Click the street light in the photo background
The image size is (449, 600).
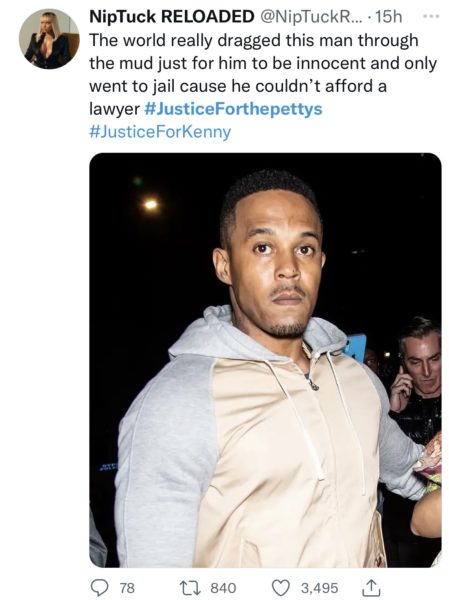point(151,205)
